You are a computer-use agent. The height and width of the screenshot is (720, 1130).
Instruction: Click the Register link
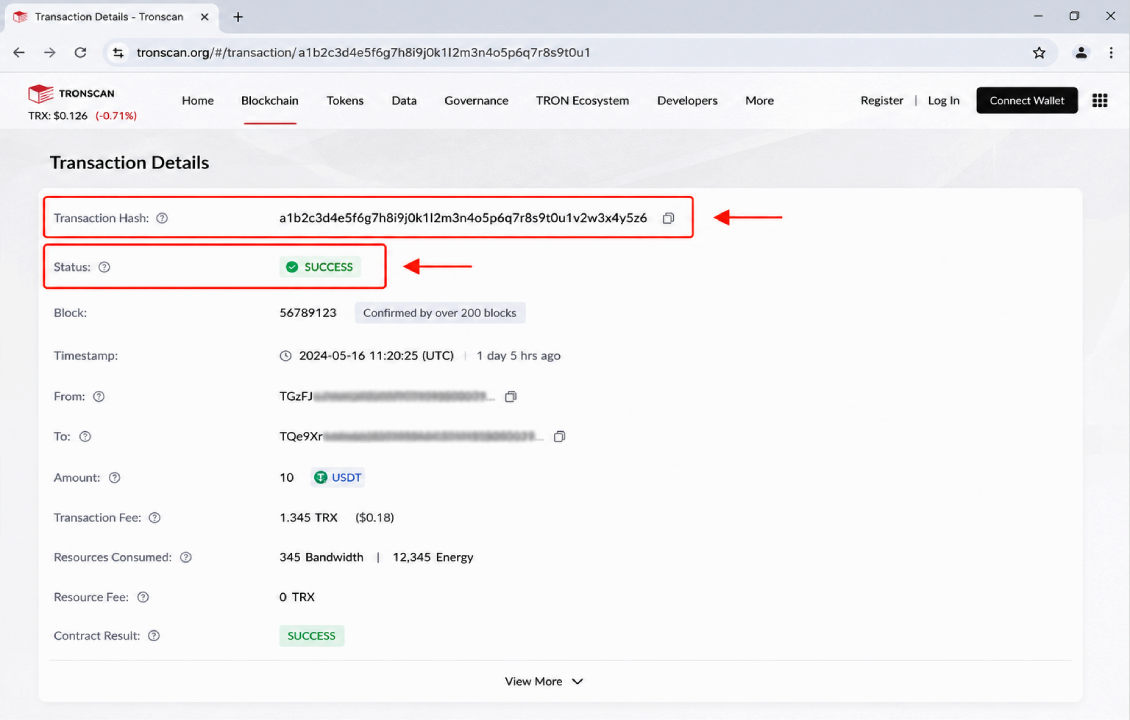881,100
